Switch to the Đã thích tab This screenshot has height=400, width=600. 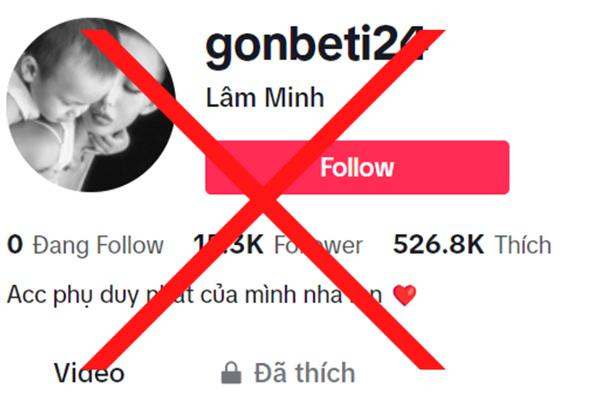pyautogui.click(x=288, y=372)
